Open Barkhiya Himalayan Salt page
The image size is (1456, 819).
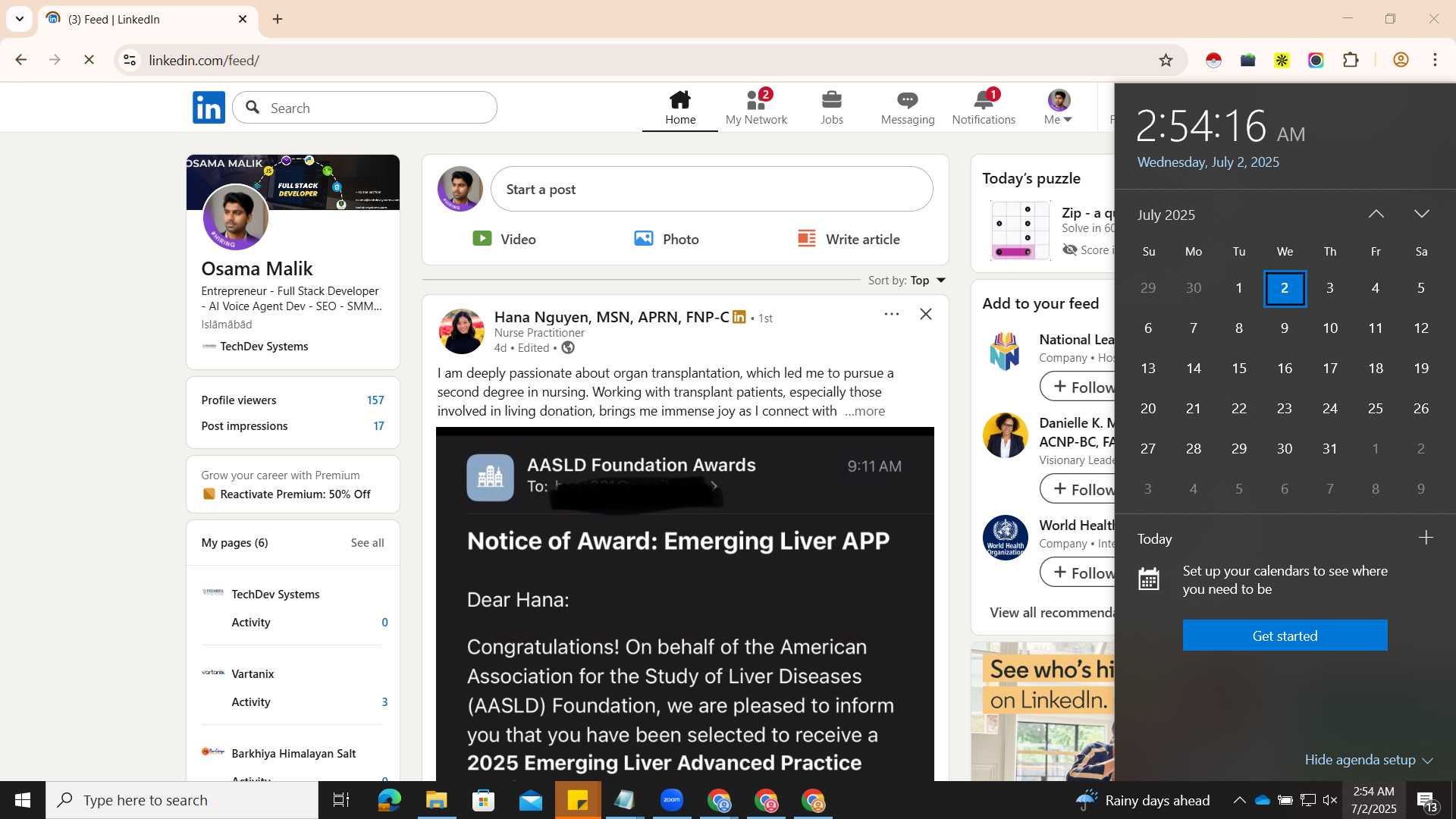[x=293, y=754]
